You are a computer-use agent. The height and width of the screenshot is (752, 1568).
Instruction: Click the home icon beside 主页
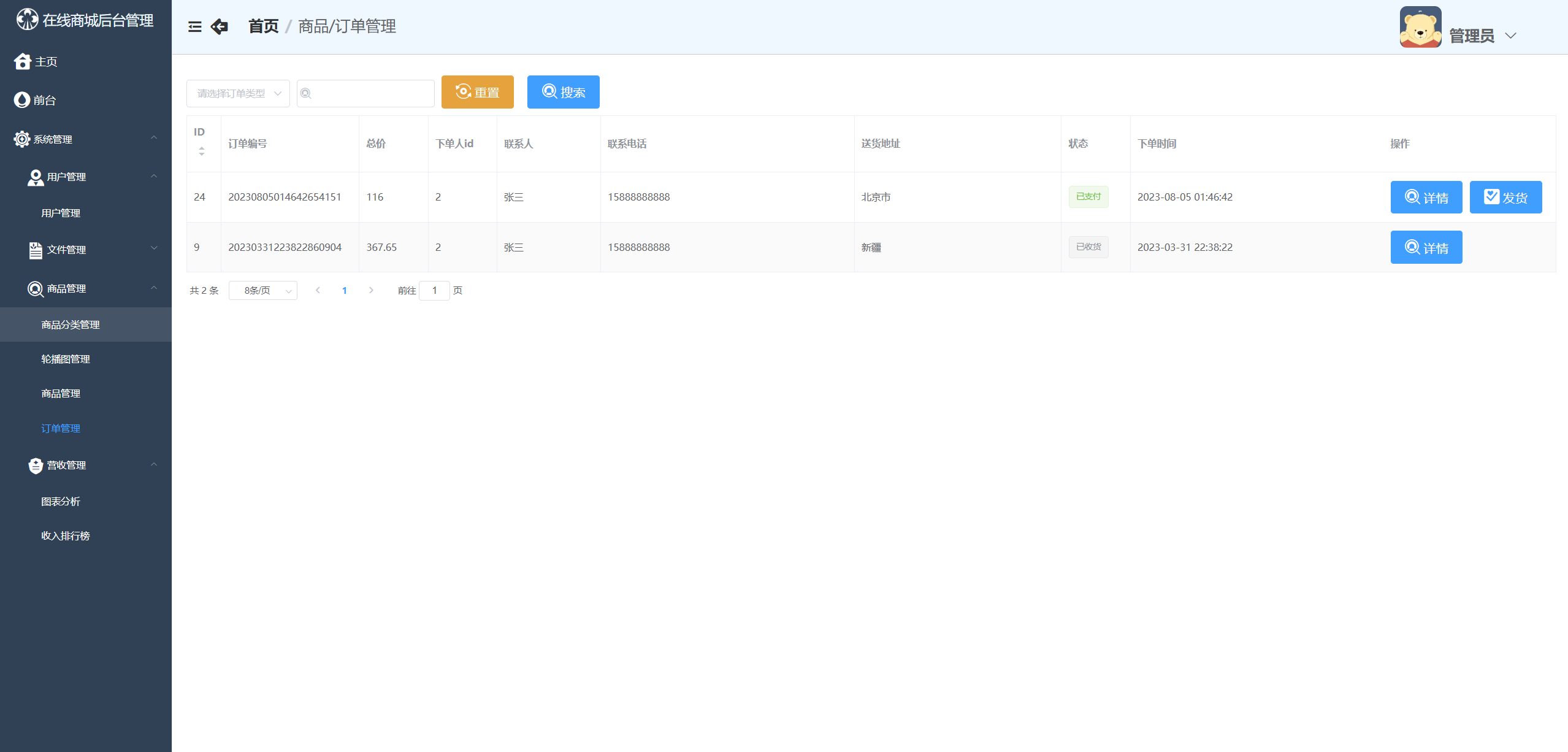[23, 61]
